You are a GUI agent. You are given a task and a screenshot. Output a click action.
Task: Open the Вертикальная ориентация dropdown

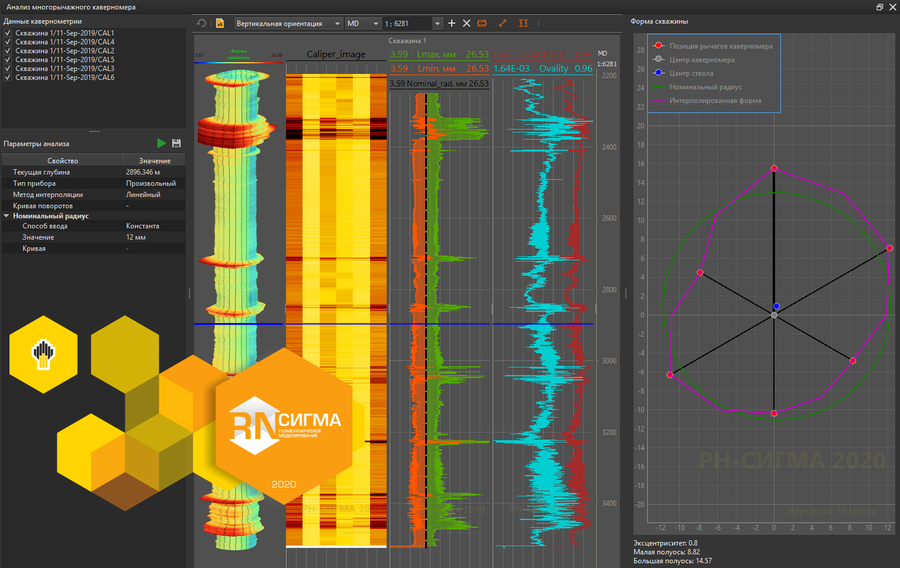tap(286, 22)
